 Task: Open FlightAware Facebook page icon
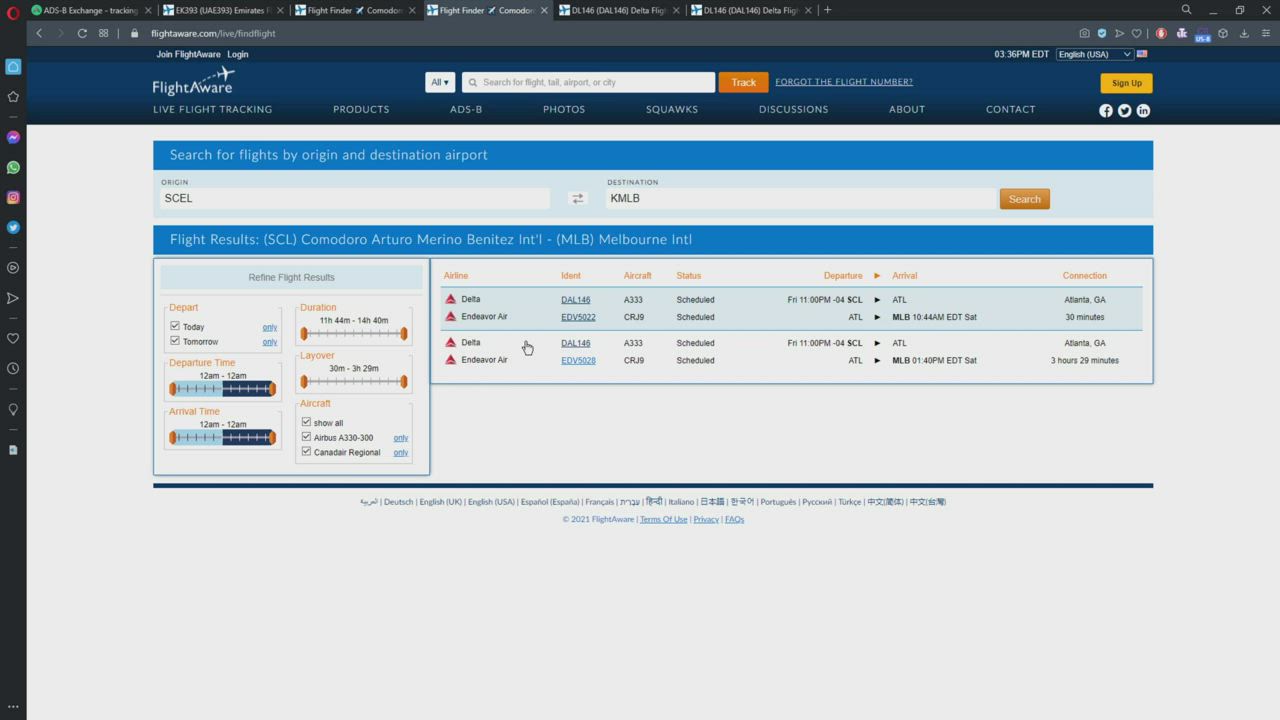(x=1106, y=111)
